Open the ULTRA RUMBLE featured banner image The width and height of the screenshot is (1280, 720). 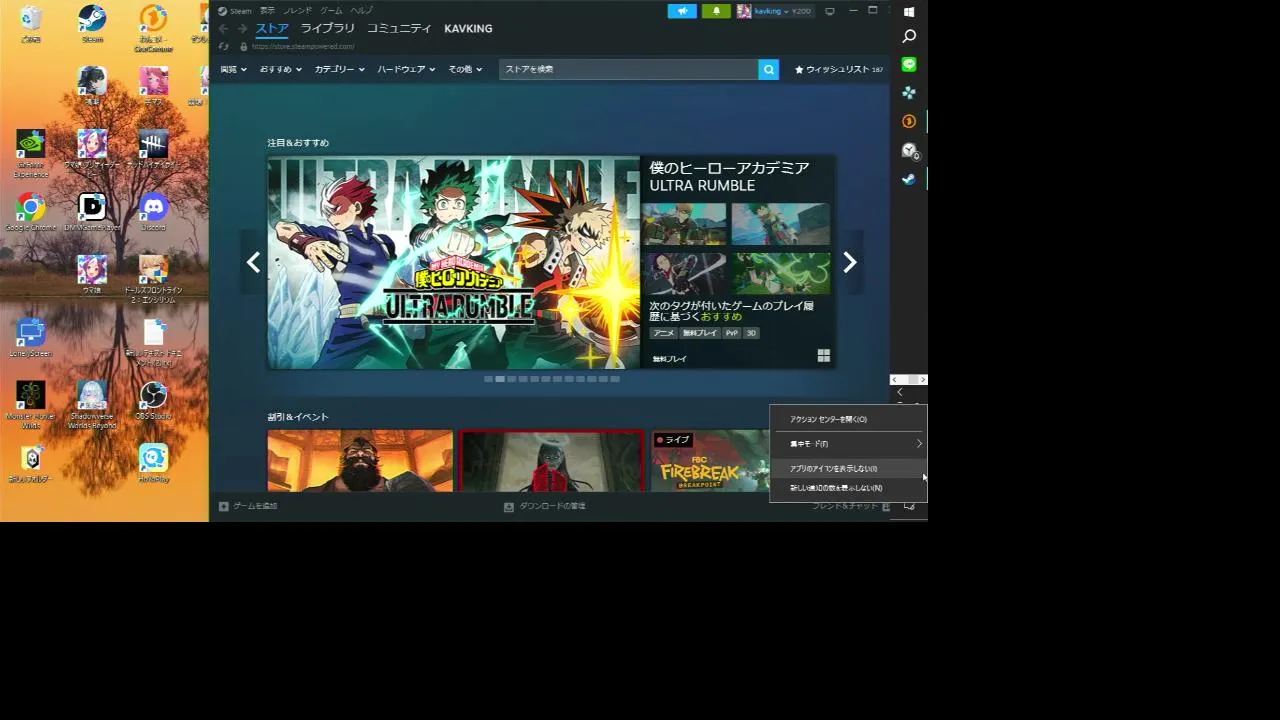(453, 262)
